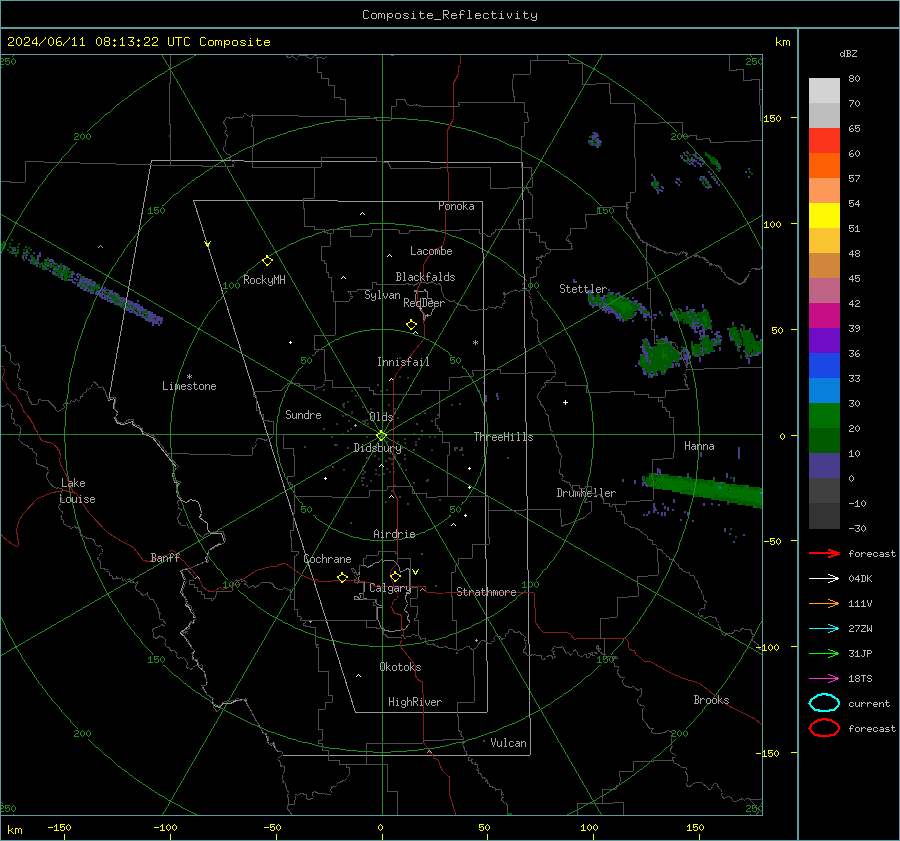Click the red forecast ellipse legend icon

click(824, 728)
